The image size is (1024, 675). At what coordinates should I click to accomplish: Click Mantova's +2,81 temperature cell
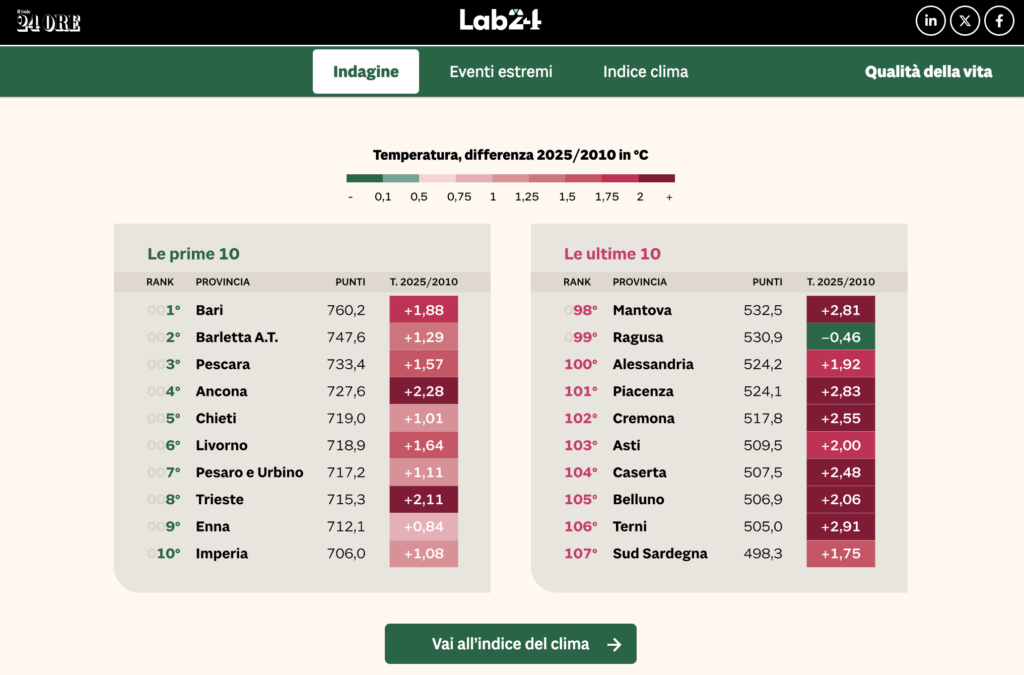pyautogui.click(x=840, y=310)
